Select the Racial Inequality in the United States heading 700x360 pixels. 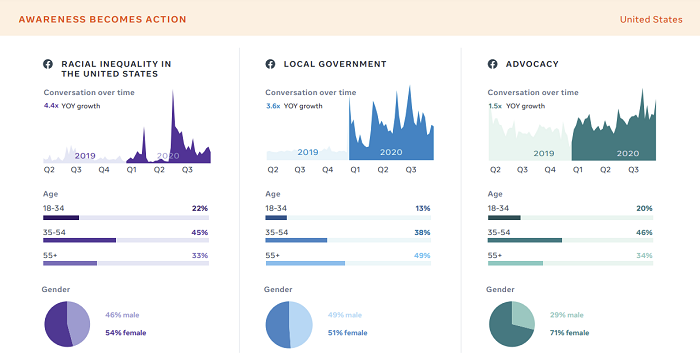(x=116, y=69)
